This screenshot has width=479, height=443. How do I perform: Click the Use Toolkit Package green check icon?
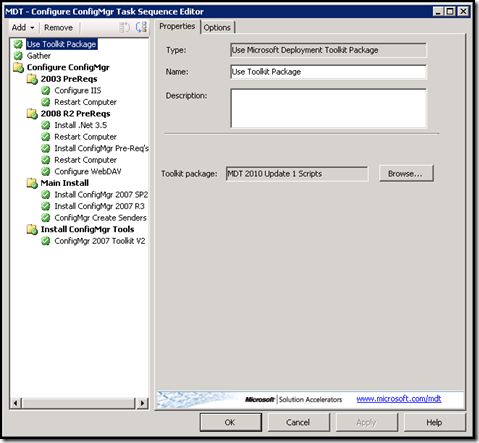[x=18, y=44]
